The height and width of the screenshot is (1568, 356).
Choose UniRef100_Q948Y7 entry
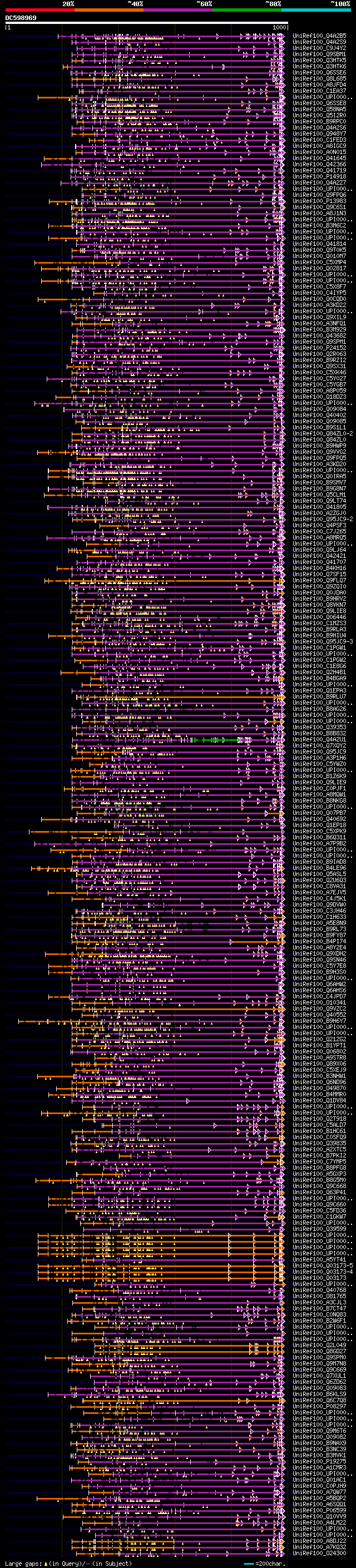pos(319,134)
